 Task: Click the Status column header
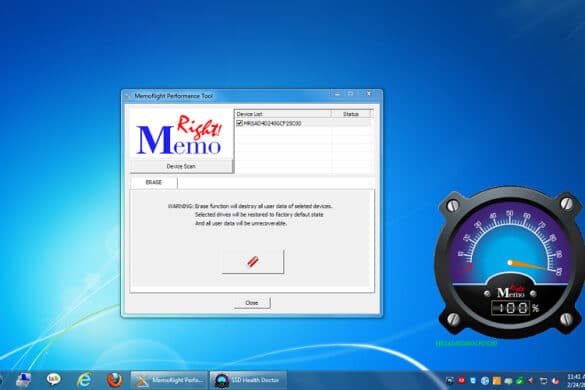click(x=351, y=114)
